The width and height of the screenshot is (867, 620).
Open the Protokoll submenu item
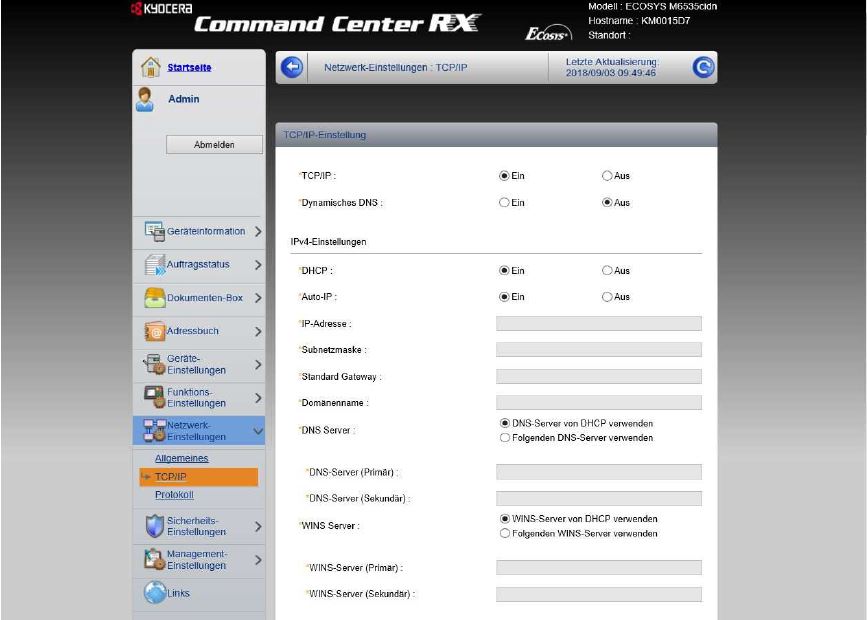tap(174, 494)
